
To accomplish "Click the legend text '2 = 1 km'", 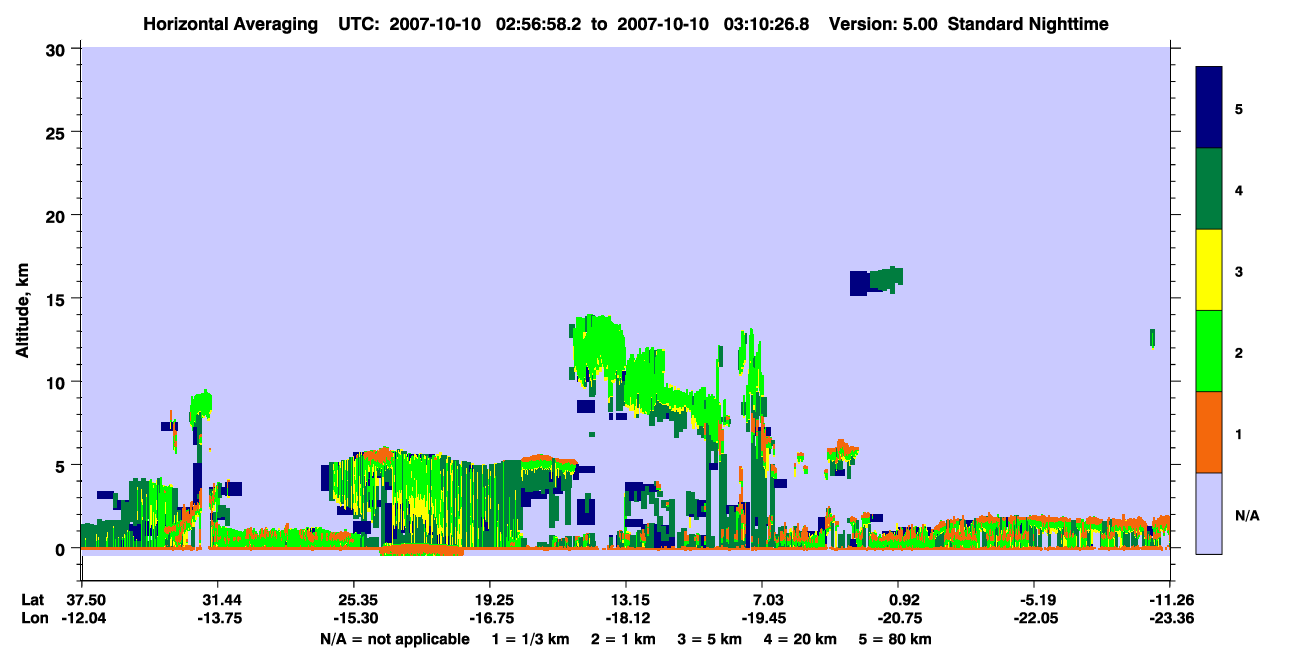I will click(x=624, y=639).
